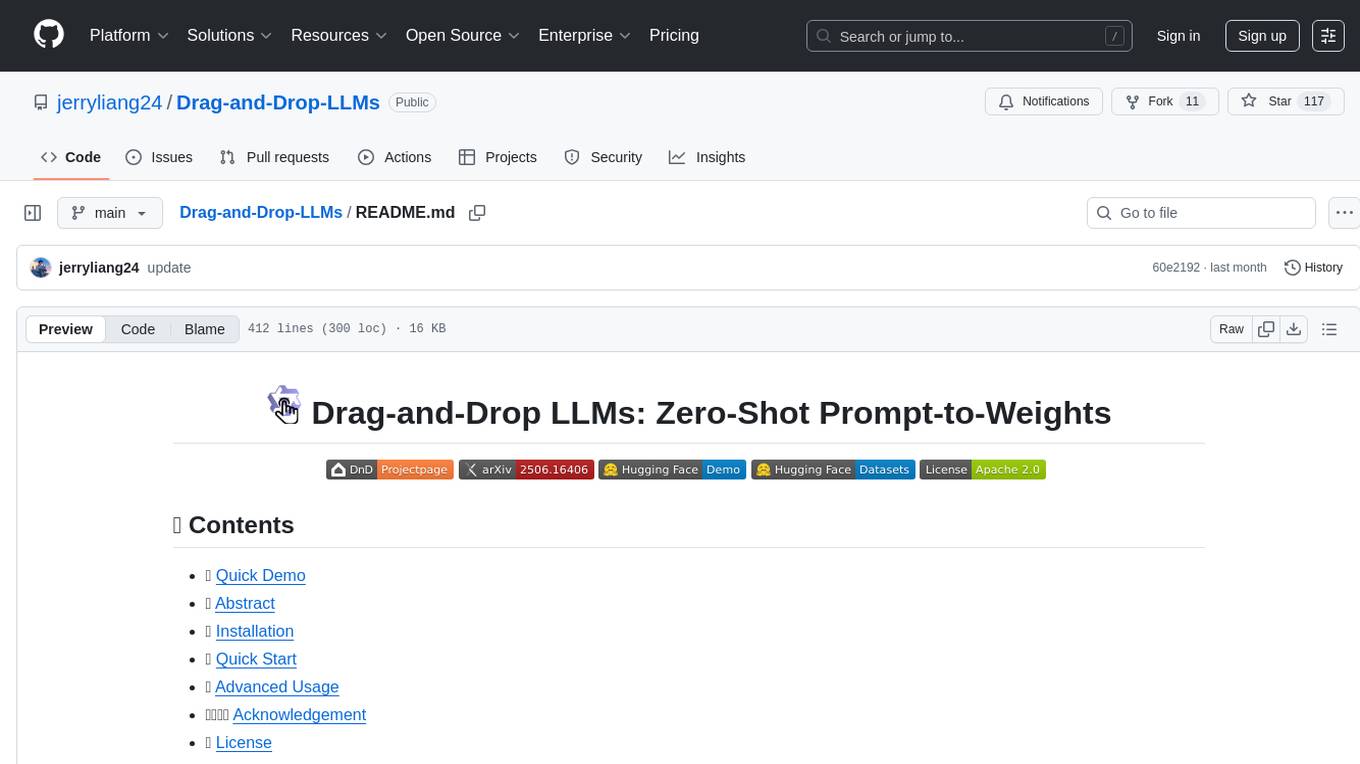The image size is (1360, 764).
Task: Select the Blame view
Action: [x=204, y=329]
